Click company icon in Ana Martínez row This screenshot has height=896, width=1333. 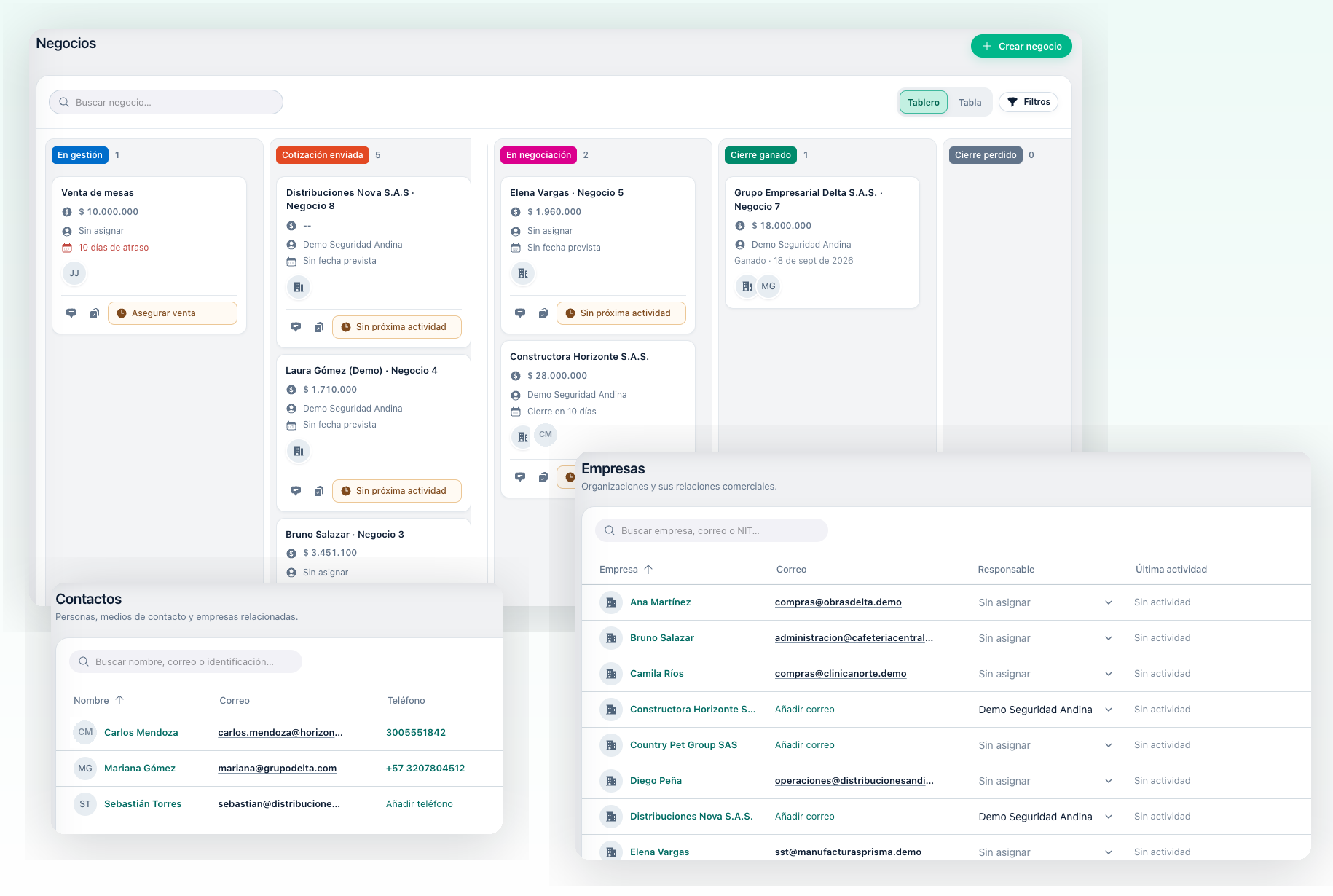click(x=610, y=602)
